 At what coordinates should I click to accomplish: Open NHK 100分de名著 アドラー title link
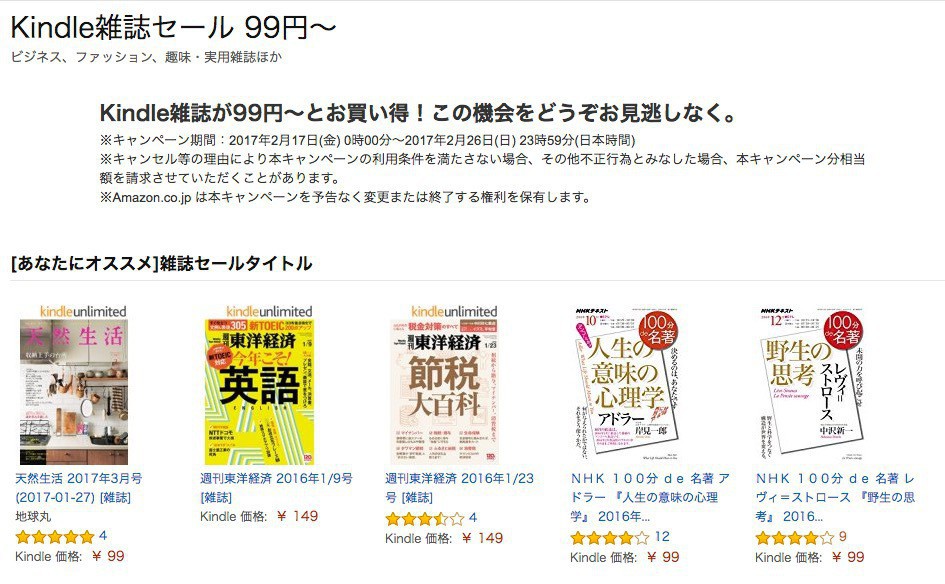pos(650,497)
